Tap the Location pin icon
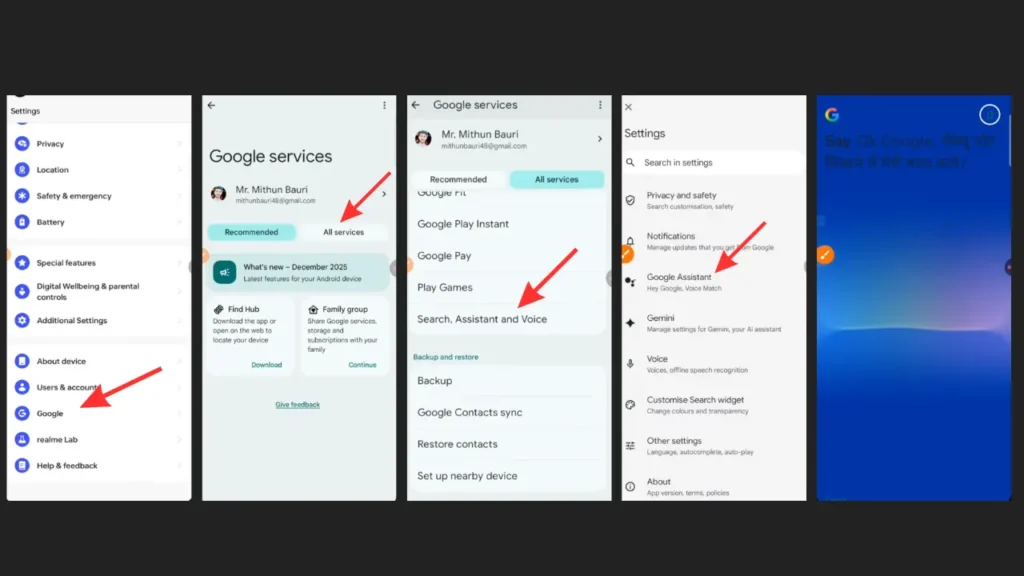This screenshot has height=576, width=1024. pos(22,170)
